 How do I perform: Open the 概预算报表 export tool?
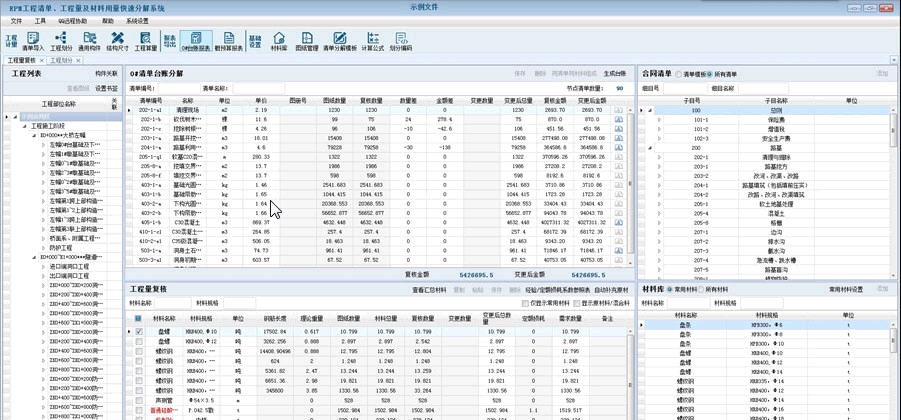pos(229,41)
